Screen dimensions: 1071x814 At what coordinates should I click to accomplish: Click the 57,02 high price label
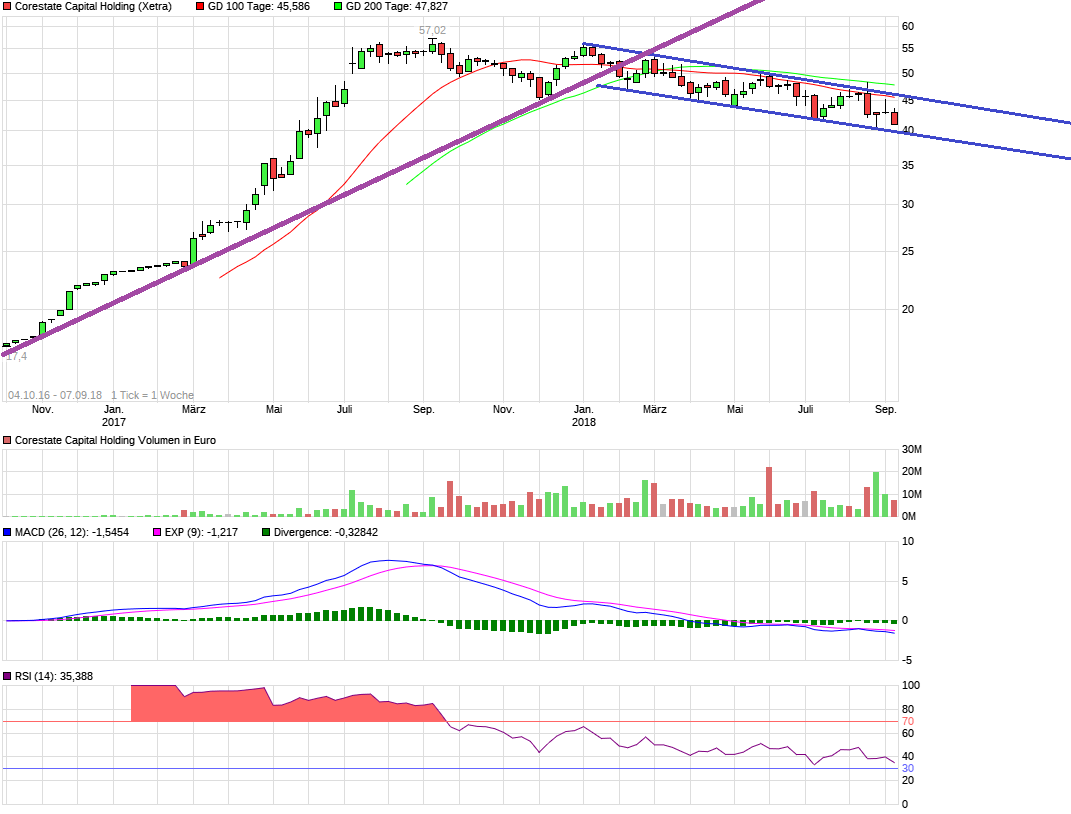(x=432, y=29)
